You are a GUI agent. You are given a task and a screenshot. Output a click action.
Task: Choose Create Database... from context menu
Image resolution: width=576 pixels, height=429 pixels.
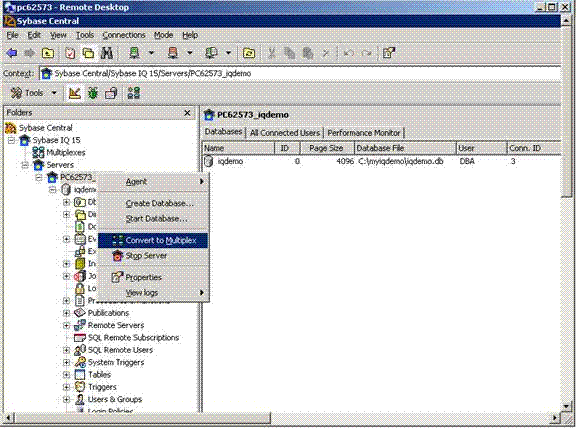coord(153,203)
